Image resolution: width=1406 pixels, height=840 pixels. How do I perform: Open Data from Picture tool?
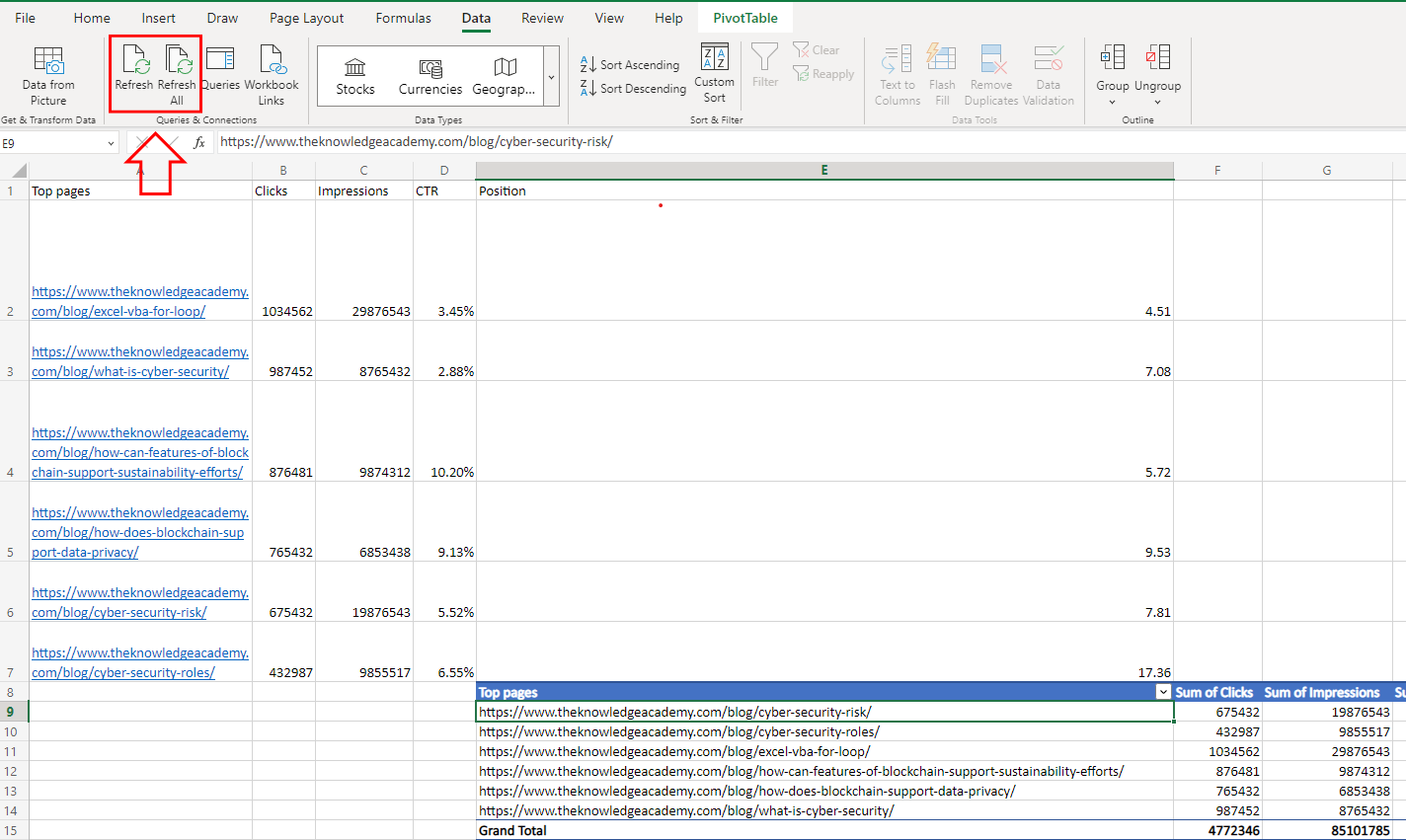click(48, 61)
